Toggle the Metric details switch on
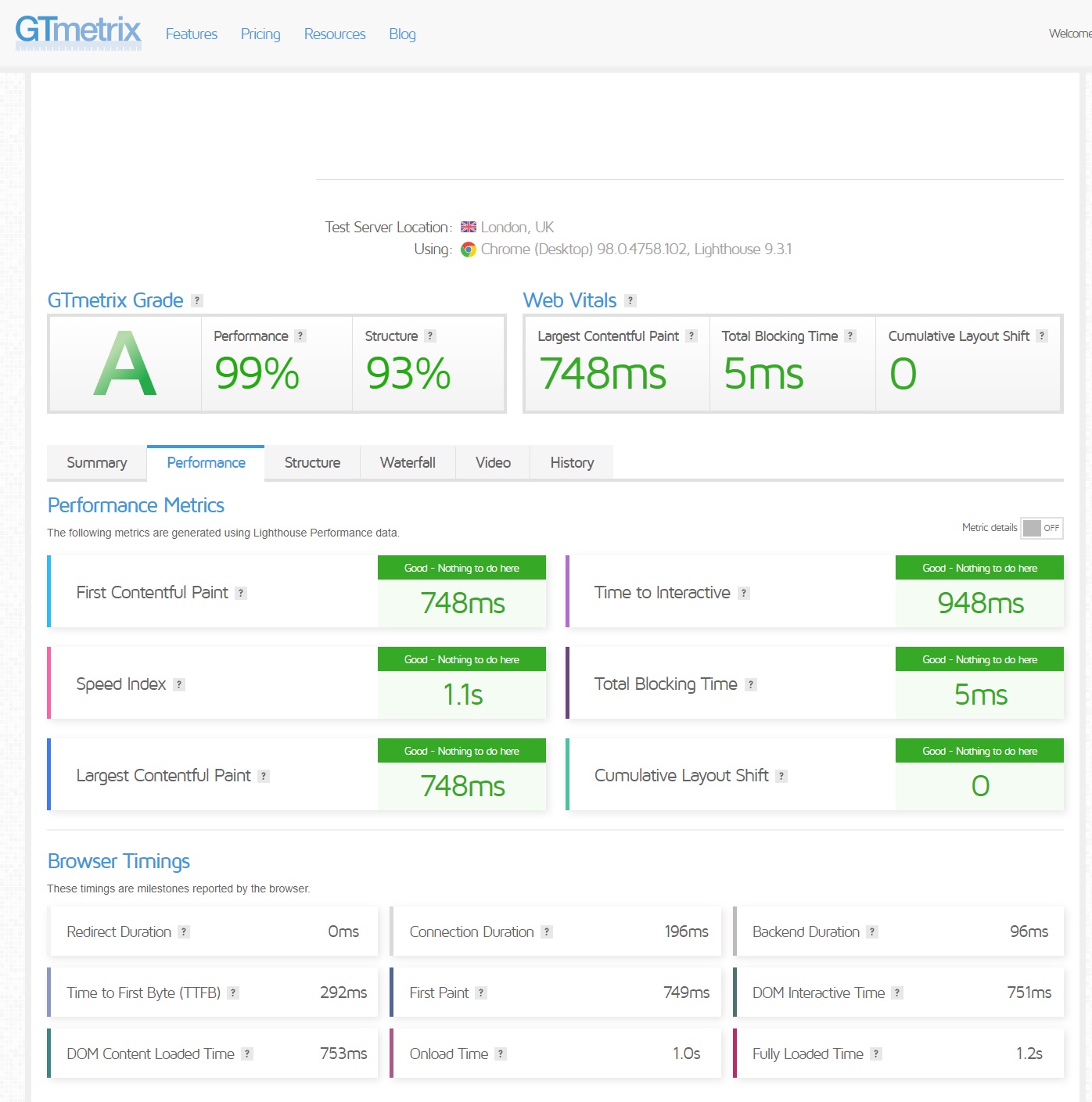The width and height of the screenshot is (1092, 1102). pyautogui.click(x=1042, y=528)
